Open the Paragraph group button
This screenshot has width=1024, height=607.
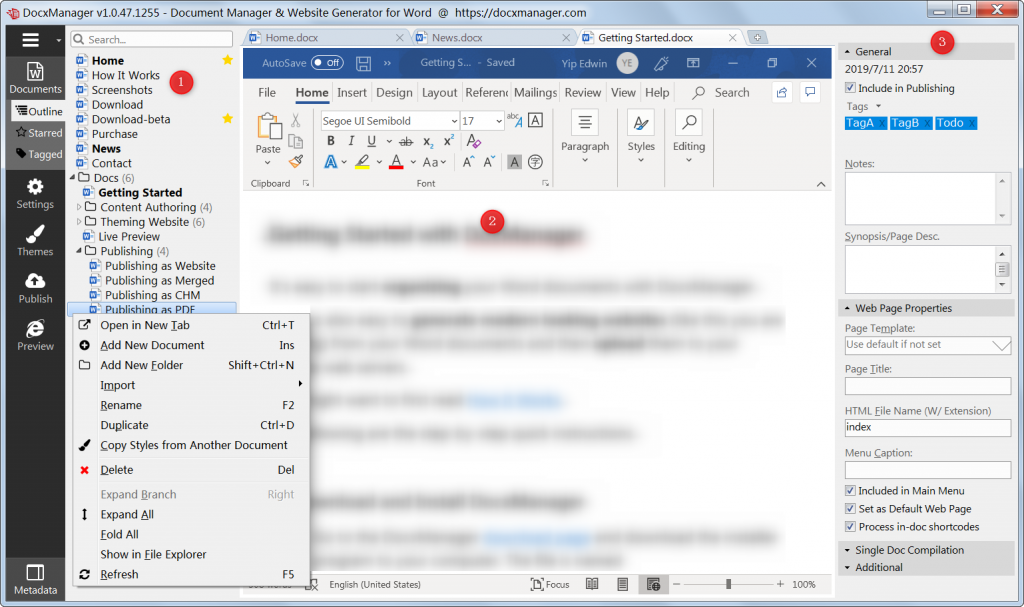(x=584, y=138)
